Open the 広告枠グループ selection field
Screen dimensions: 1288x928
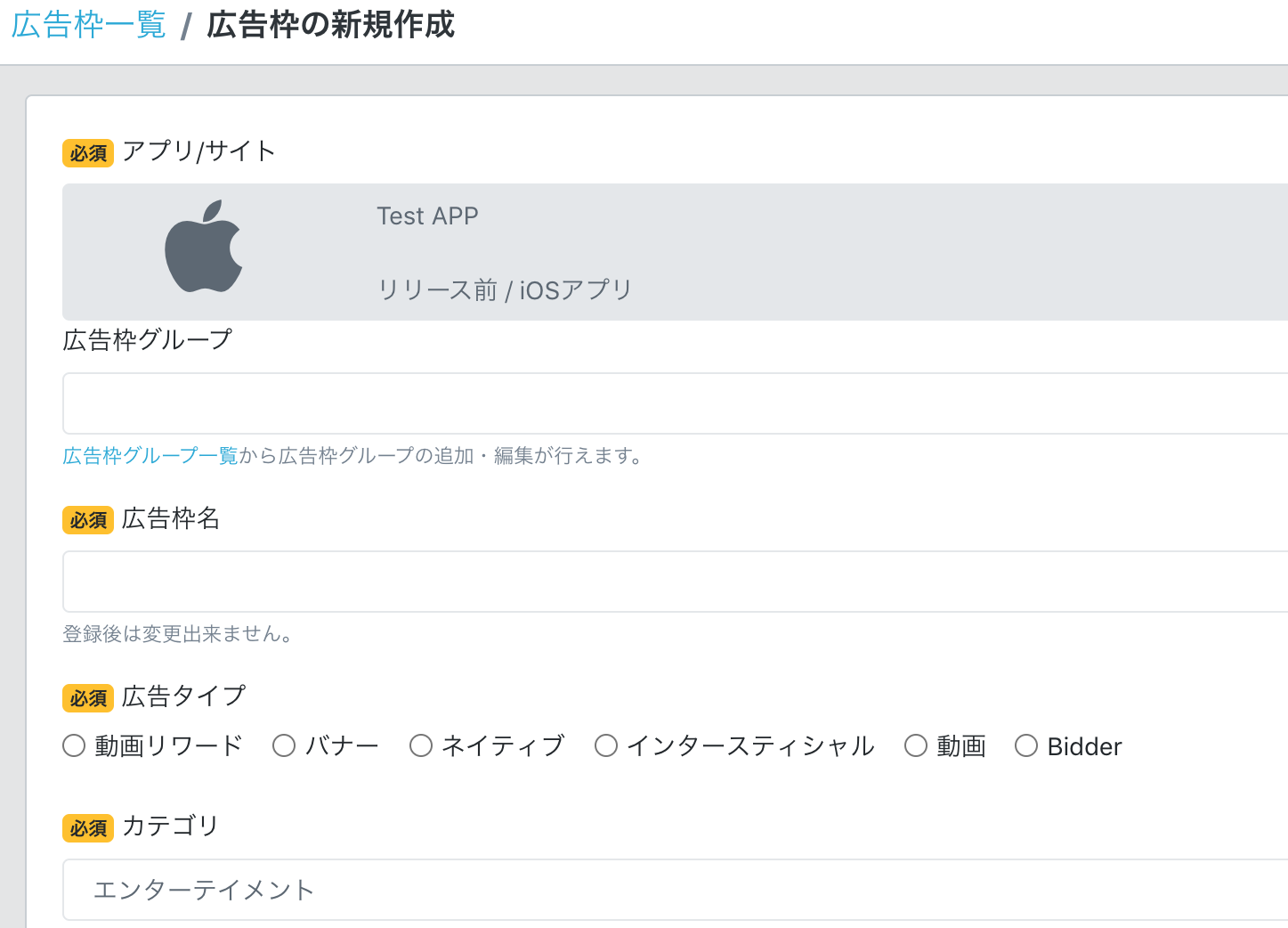point(623,403)
